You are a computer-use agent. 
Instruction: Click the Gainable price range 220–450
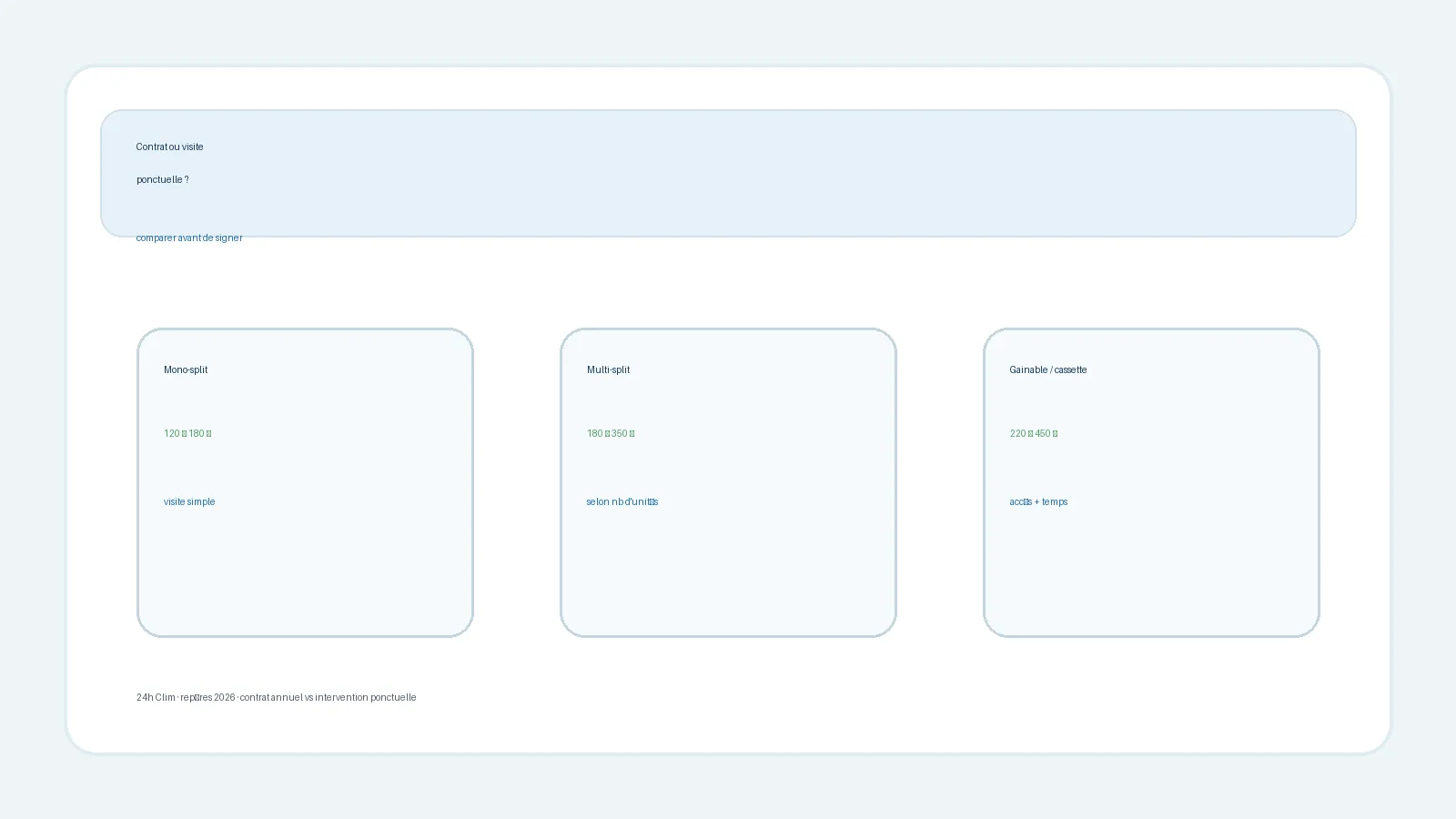[1034, 433]
